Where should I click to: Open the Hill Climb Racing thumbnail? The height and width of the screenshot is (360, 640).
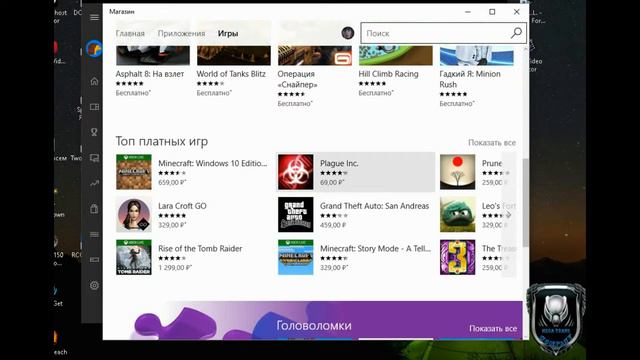(396, 55)
